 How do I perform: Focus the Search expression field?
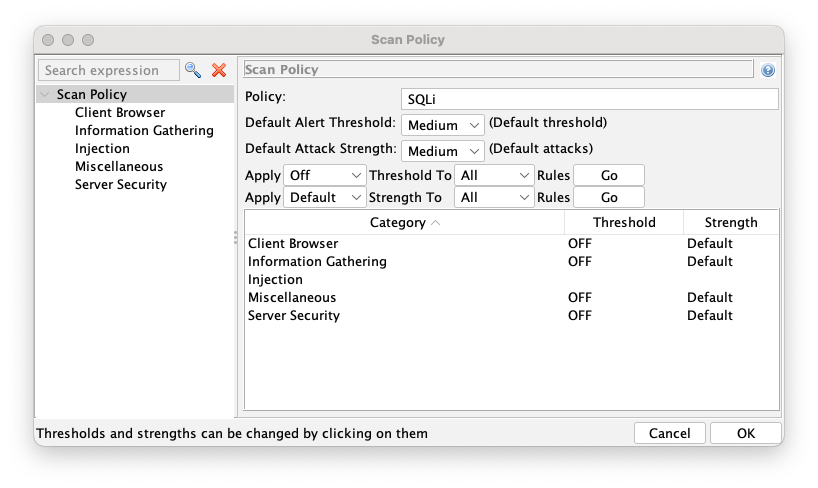[108, 70]
